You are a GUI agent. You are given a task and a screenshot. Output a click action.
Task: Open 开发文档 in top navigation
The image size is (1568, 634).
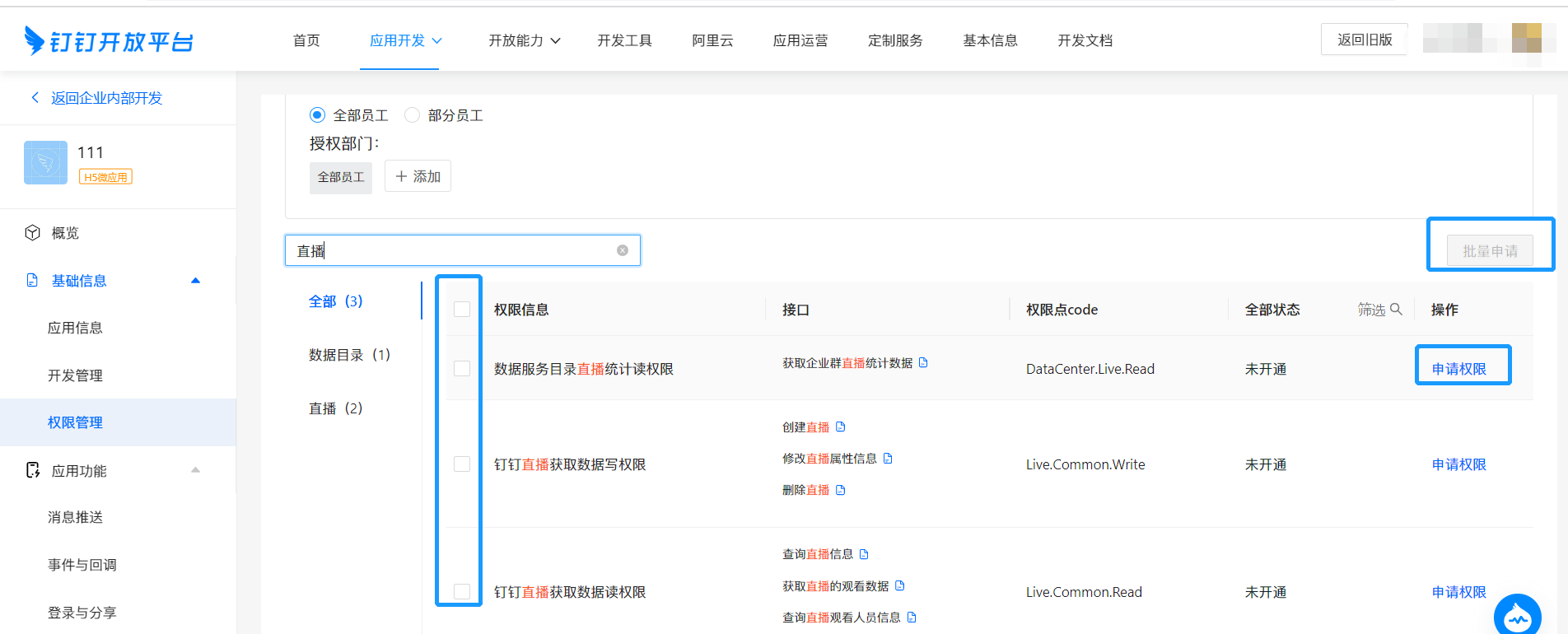pos(1085,40)
